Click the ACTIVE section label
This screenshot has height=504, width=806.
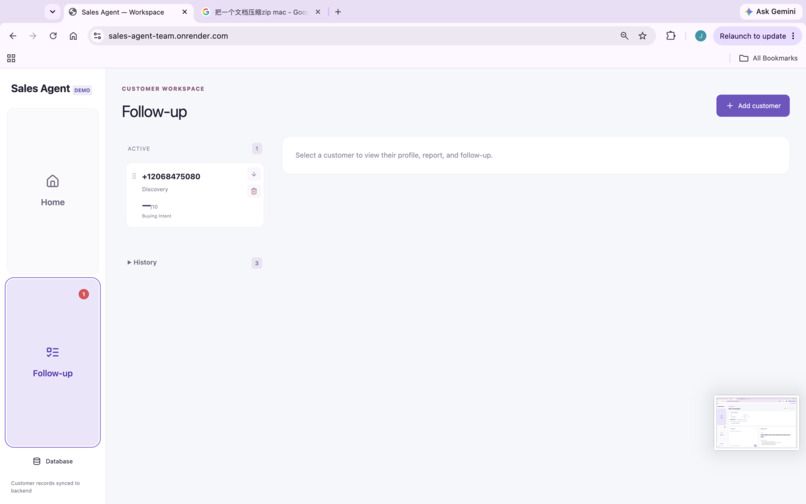point(139,149)
